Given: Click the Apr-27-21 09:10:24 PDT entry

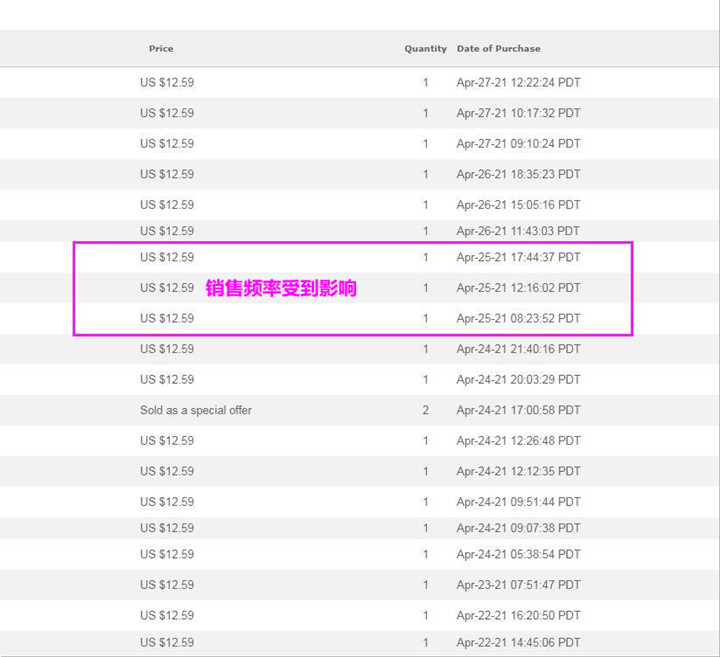Looking at the screenshot, I should (x=518, y=144).
